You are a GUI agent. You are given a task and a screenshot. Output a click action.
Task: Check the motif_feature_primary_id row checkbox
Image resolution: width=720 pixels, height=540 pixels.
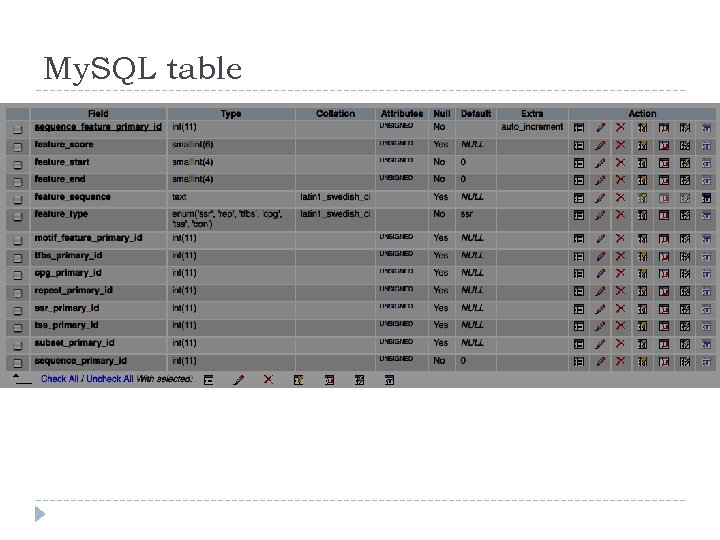point(17,240)
